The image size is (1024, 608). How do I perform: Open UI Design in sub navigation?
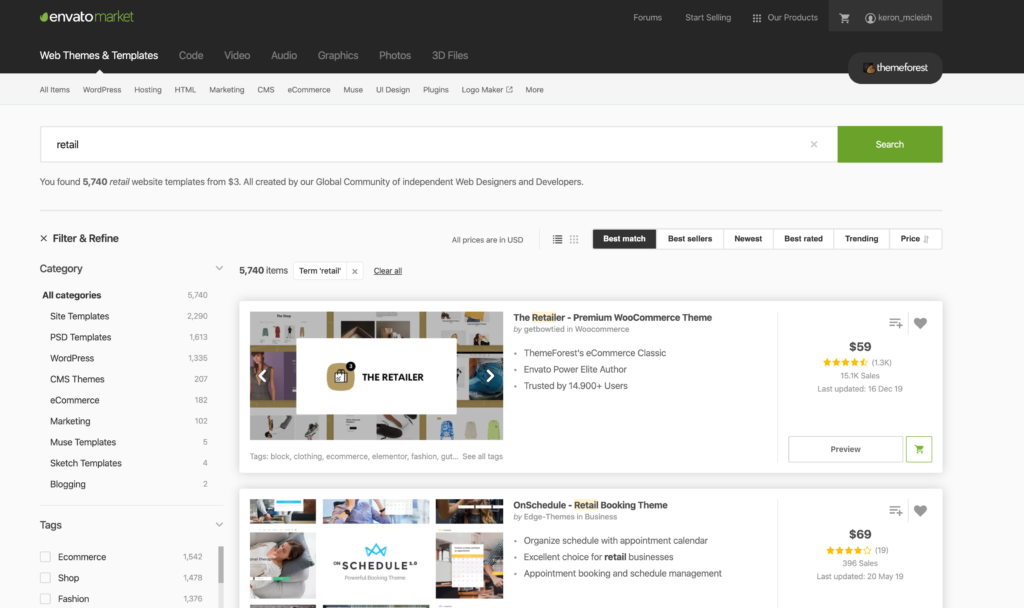point(392,90)
